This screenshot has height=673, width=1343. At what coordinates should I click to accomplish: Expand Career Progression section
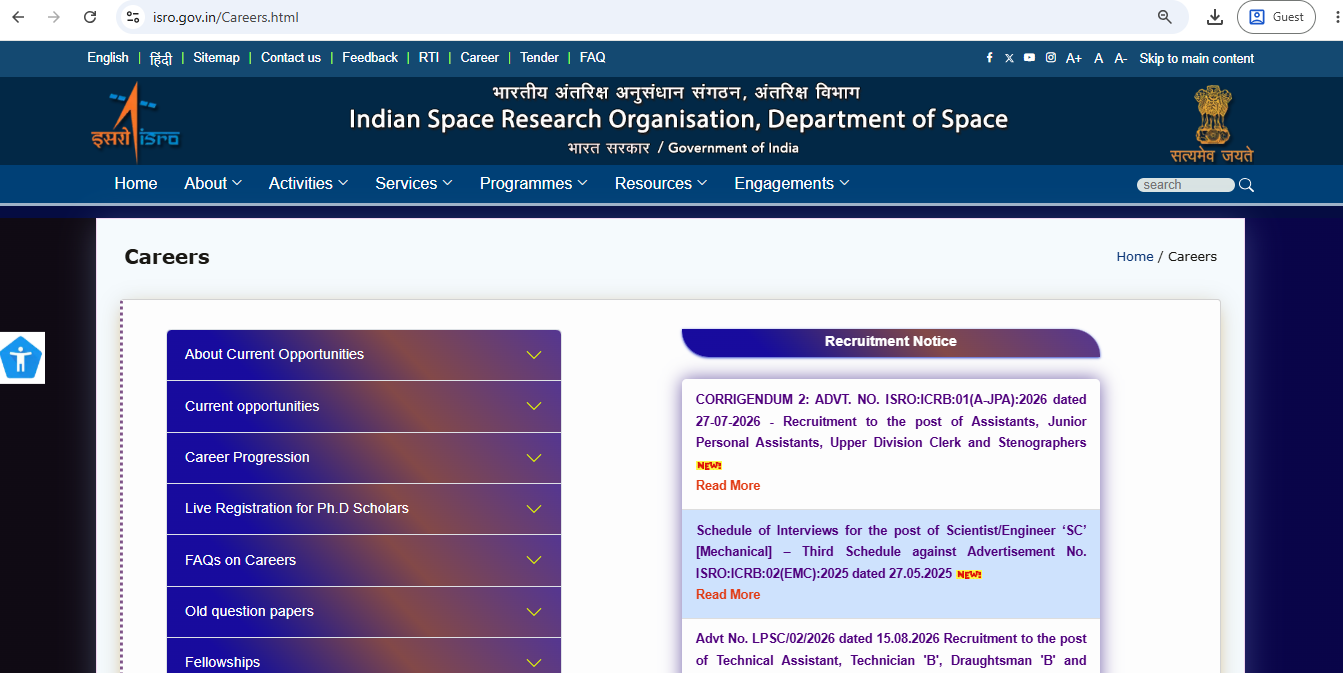pyautogui.click(x=364, y=458)
